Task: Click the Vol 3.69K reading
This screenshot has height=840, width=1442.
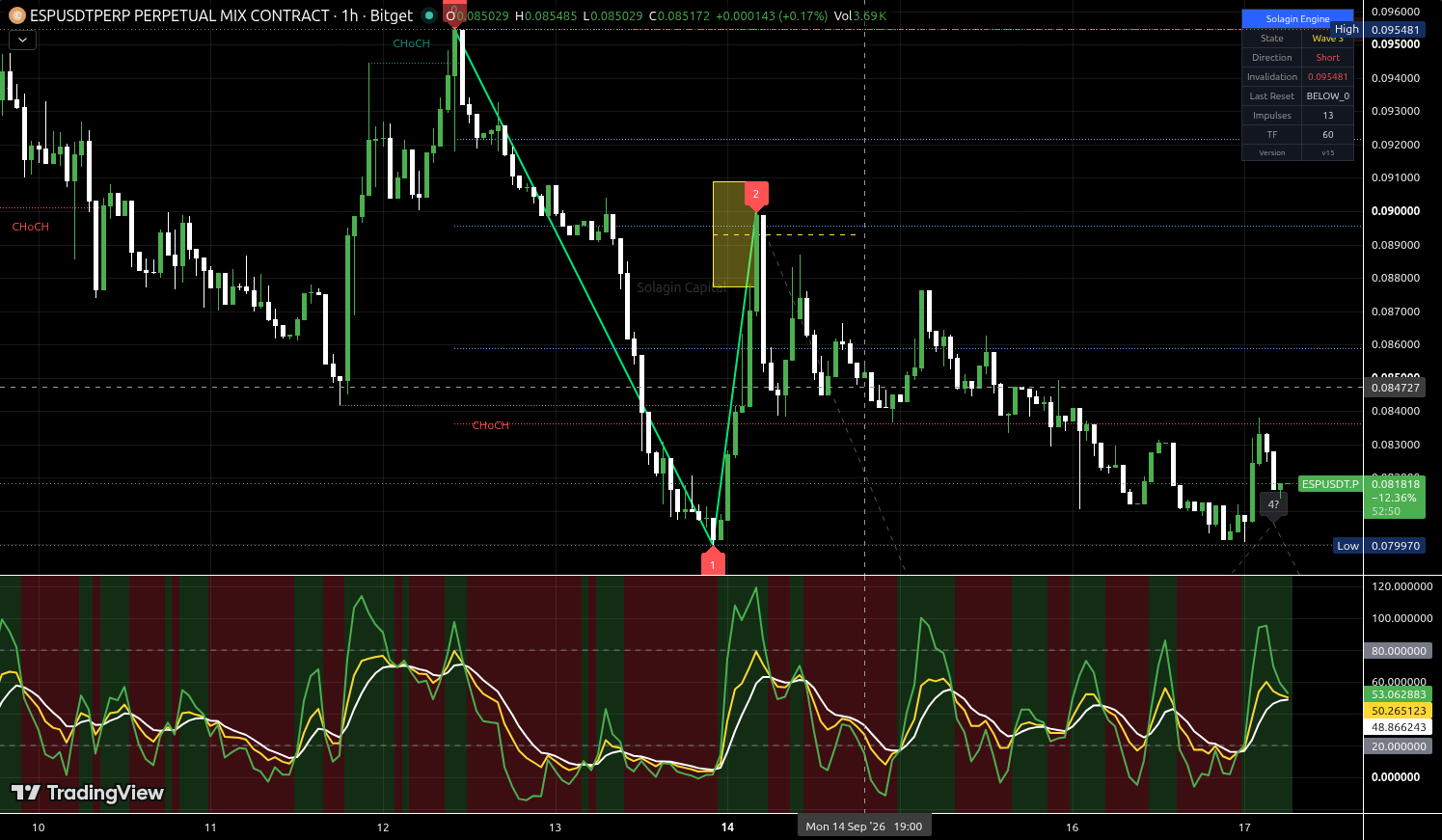Action: click(x=860, y=16)
